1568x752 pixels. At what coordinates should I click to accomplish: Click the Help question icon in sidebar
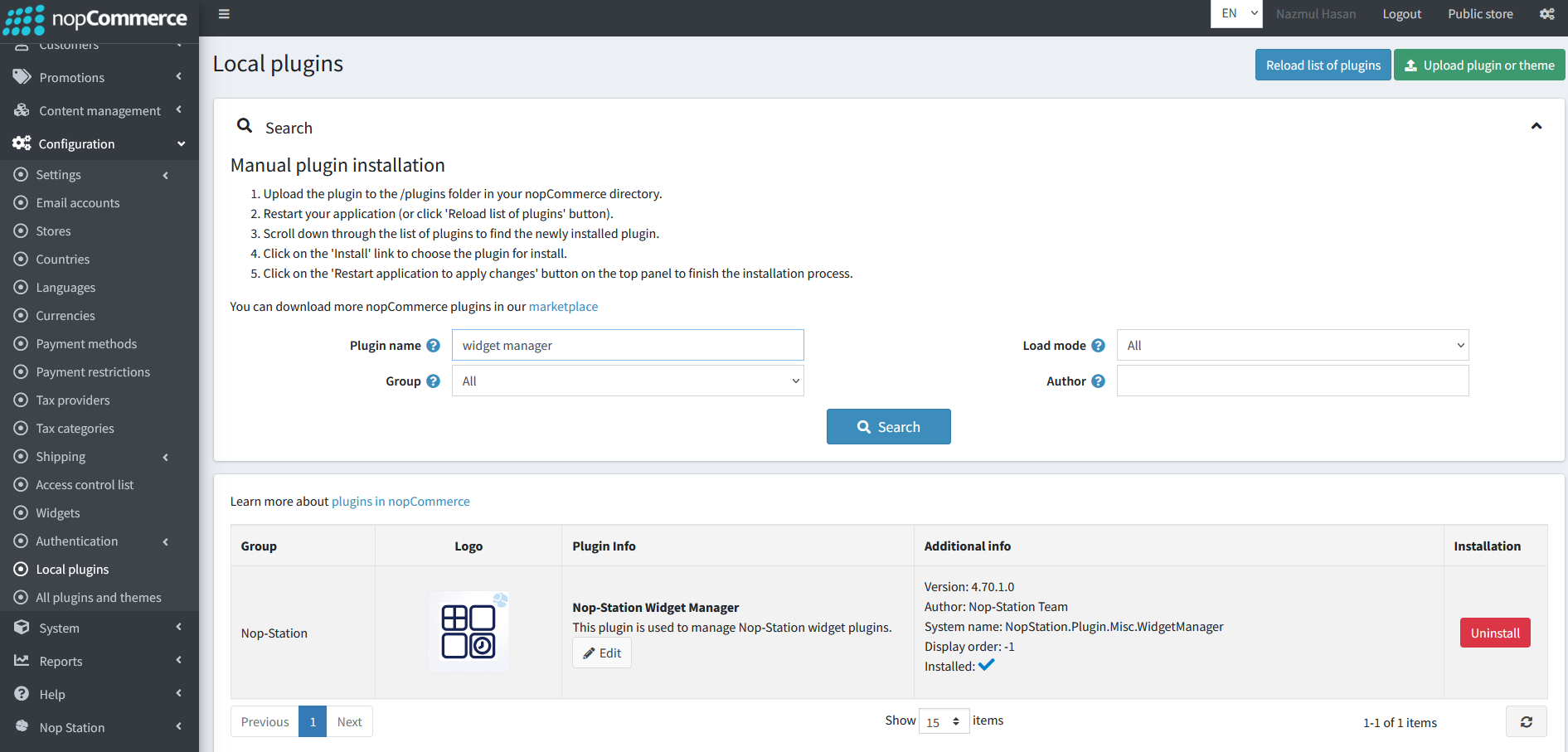22,694
